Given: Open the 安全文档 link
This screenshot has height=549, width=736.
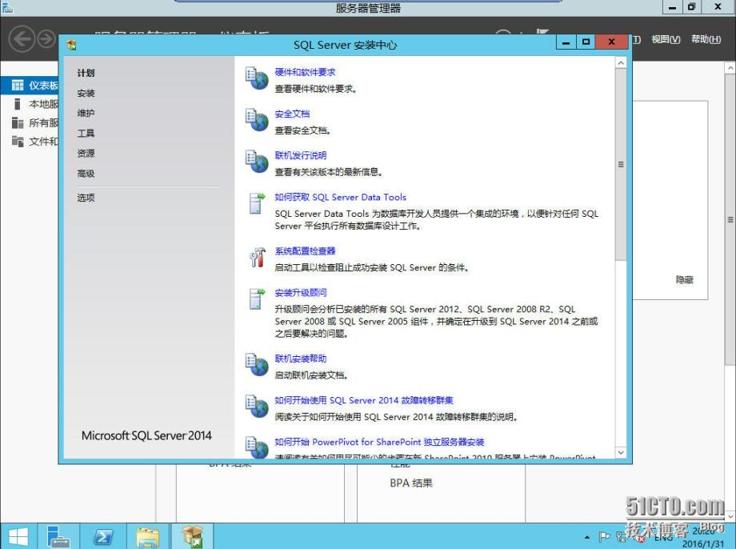Looking at the screenshot, I should (292, 114).
